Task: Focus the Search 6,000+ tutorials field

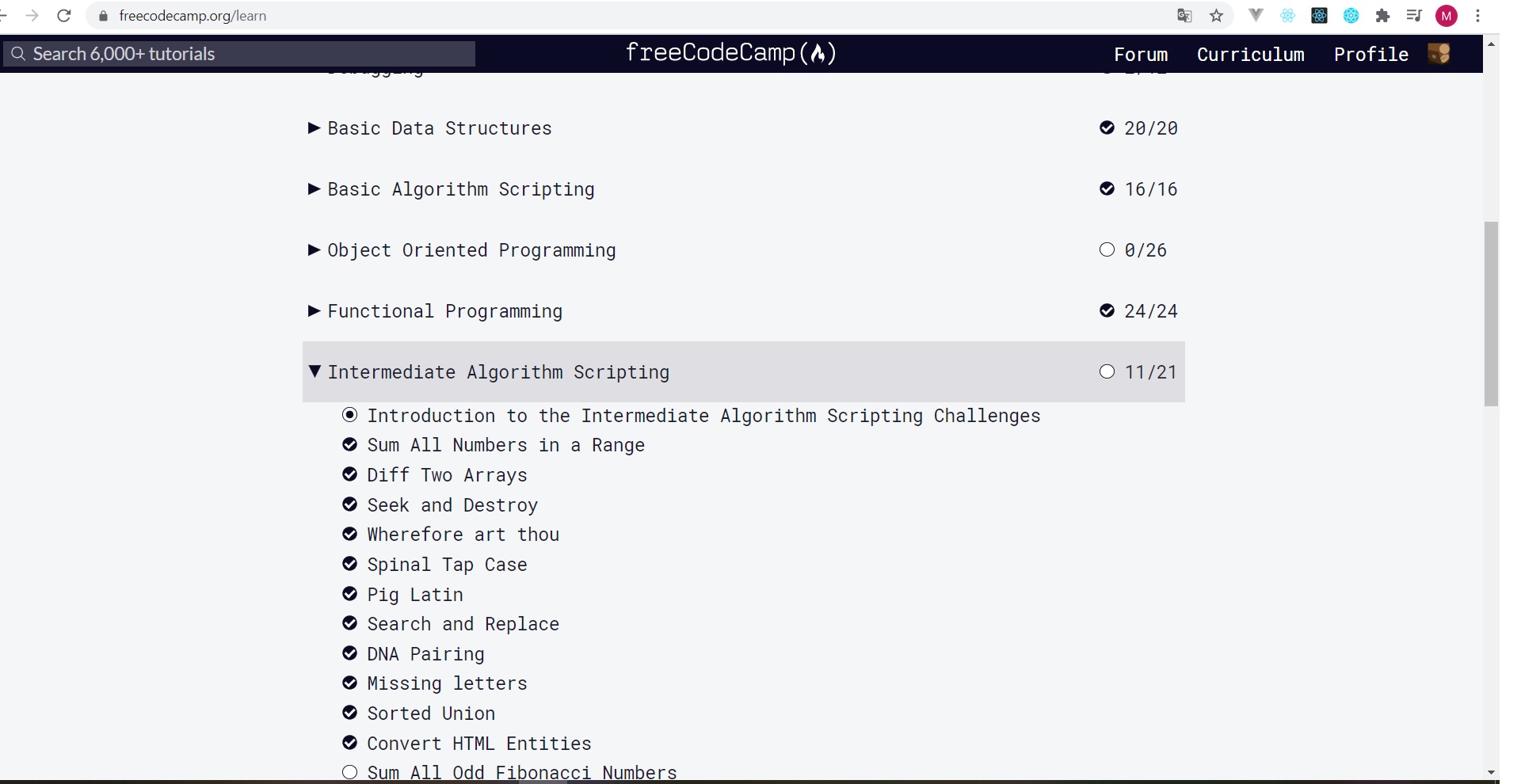Action: (238, 54)
